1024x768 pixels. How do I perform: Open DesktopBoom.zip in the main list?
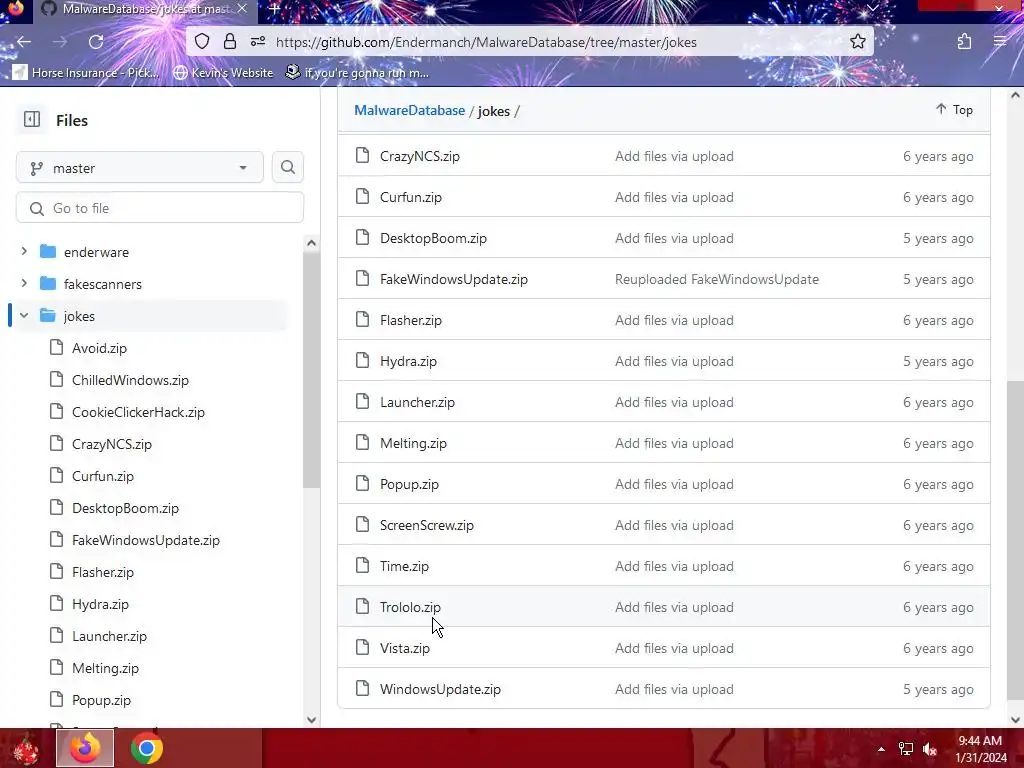pos(433,238)
